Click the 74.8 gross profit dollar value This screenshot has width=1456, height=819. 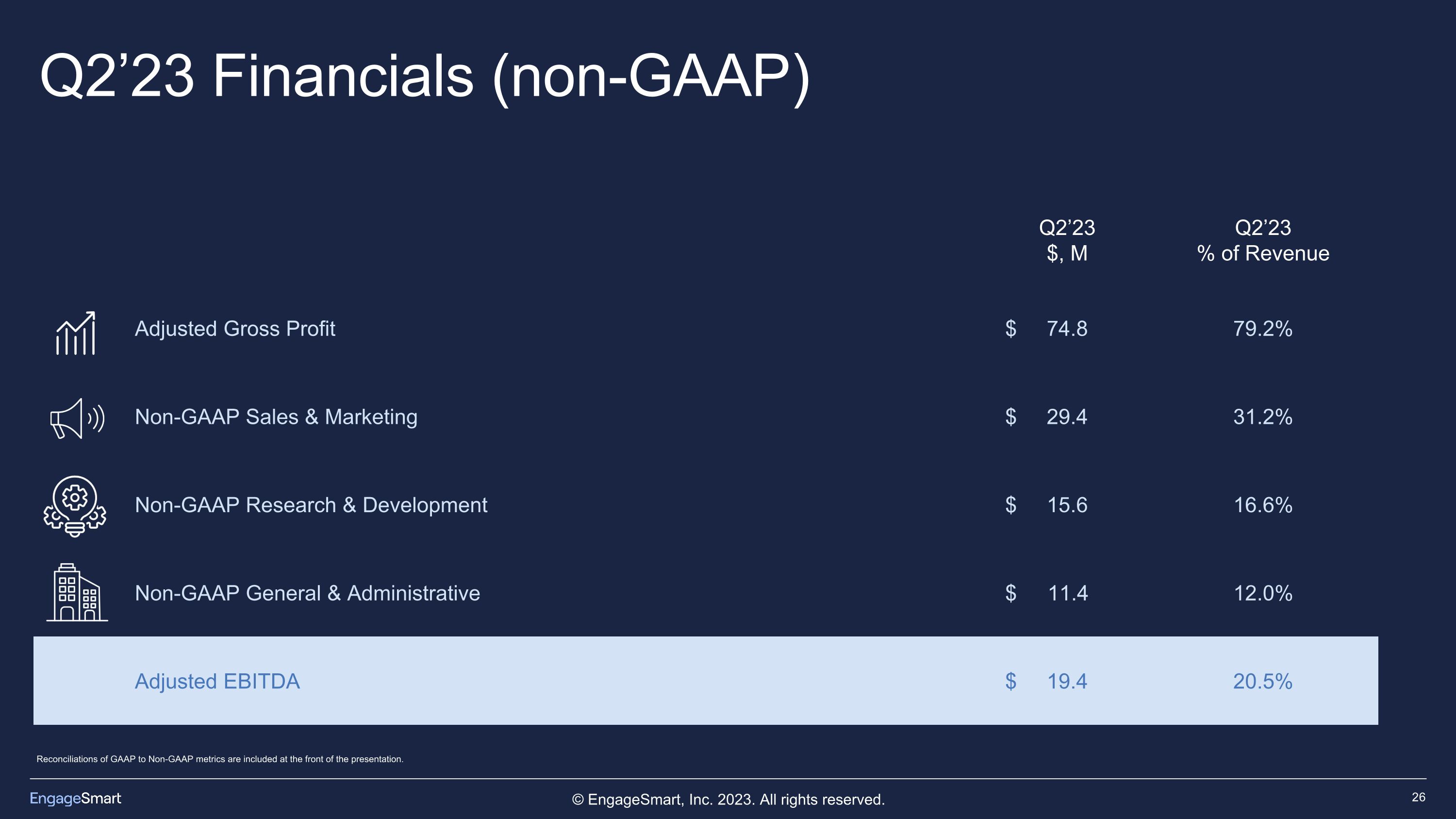pyautogui.click(x=1067, y=329)
